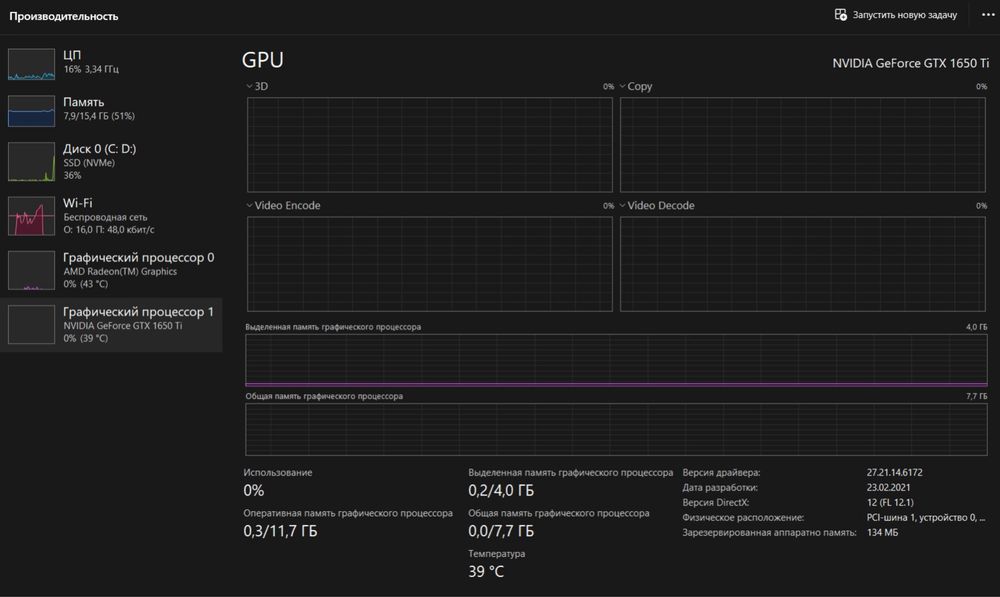Click the Производительность page title
The width and height of the screenshot is (1000, 597).
(x=64, y=16)
